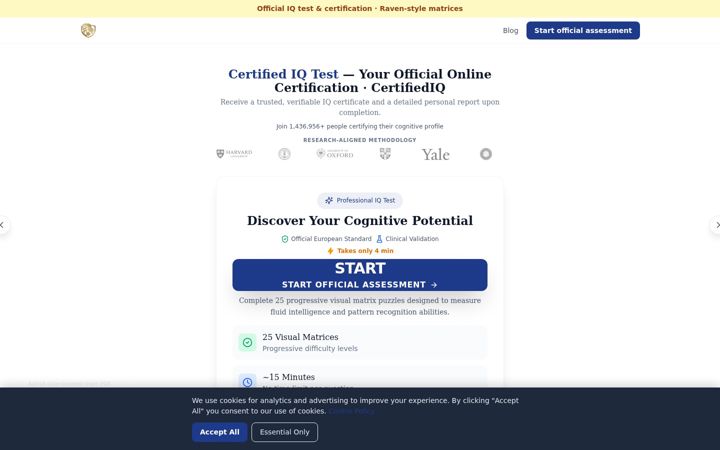720x450 pixels.
Task: Click the shield crest logo next to Oxford
Action: [x=385, y=154]
